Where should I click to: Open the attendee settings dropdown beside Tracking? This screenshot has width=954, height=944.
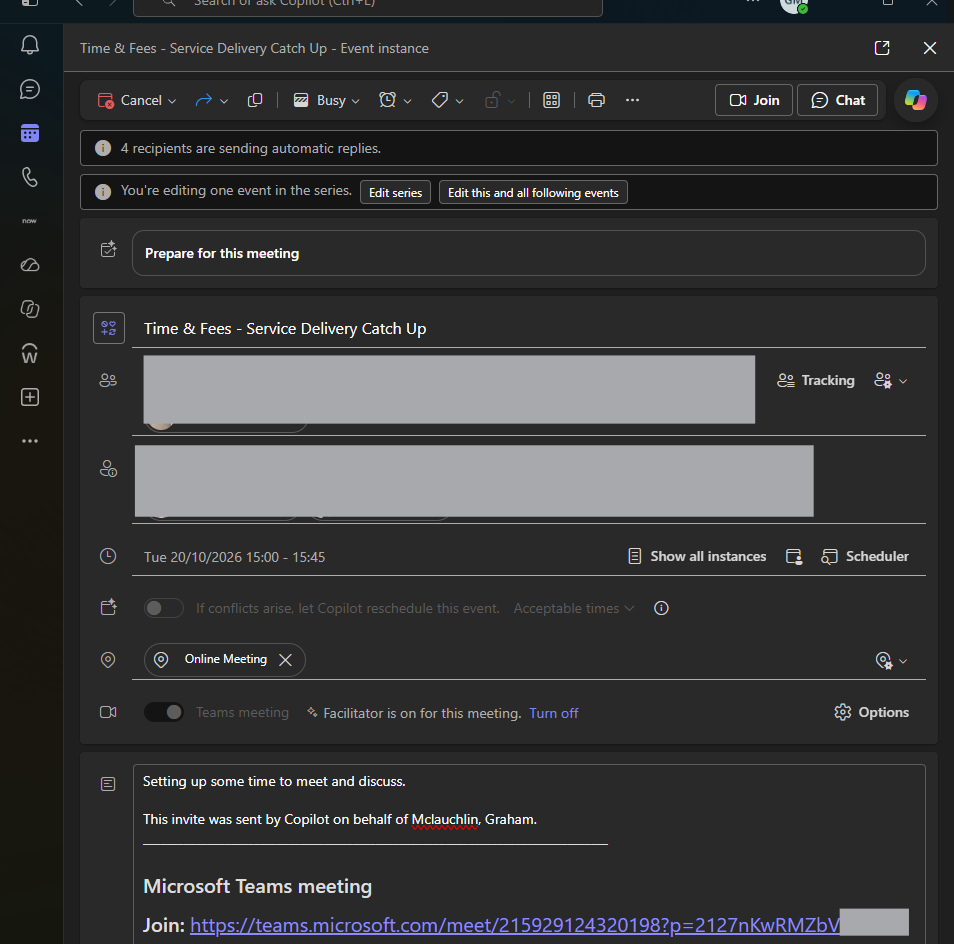pos(891,381)
